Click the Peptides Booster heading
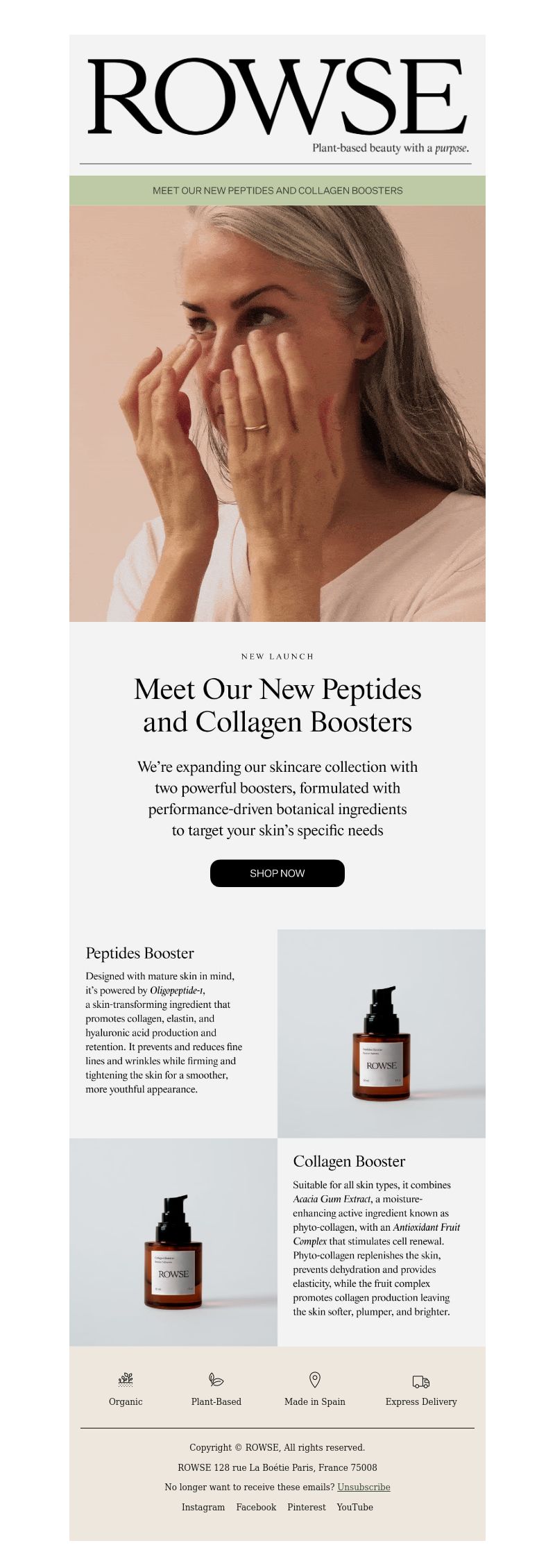 [x=140, y=953]
